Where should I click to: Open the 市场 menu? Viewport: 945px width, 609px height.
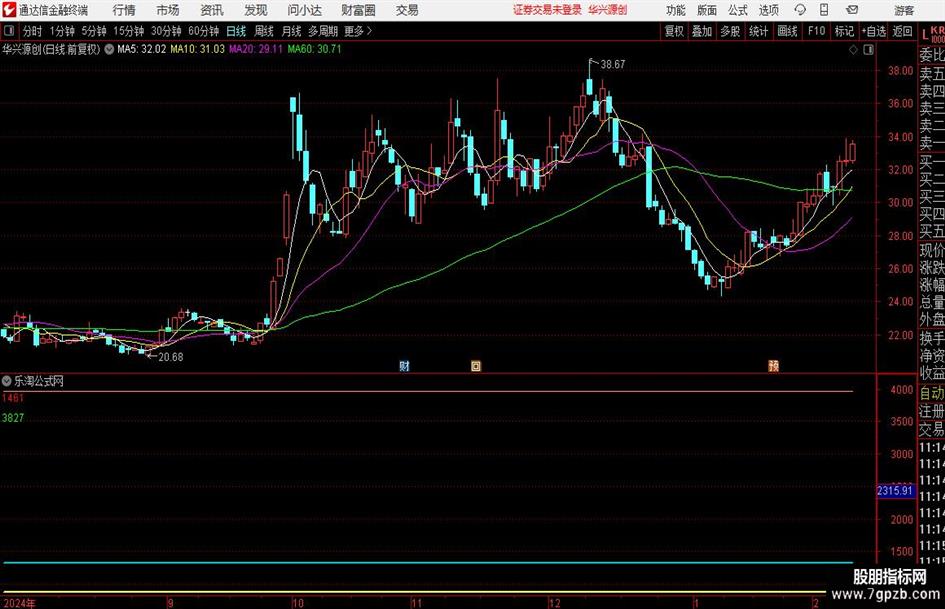click(x=168, y=10)
